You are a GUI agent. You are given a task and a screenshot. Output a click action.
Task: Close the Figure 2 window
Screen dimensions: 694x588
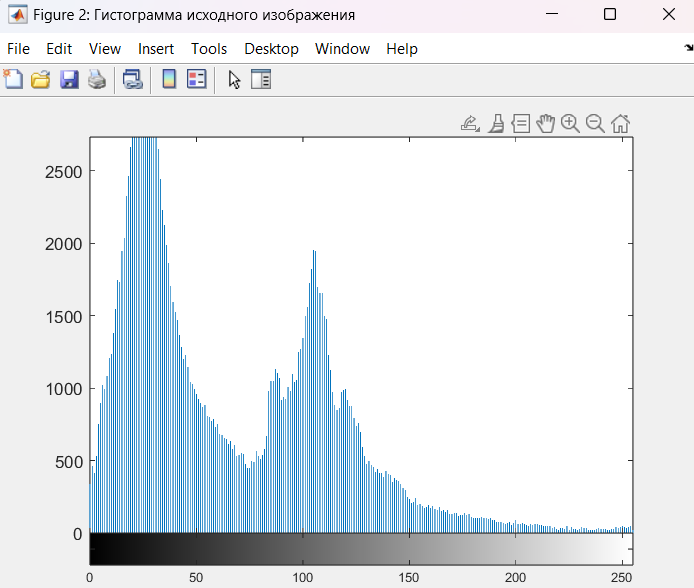(669, 14)
